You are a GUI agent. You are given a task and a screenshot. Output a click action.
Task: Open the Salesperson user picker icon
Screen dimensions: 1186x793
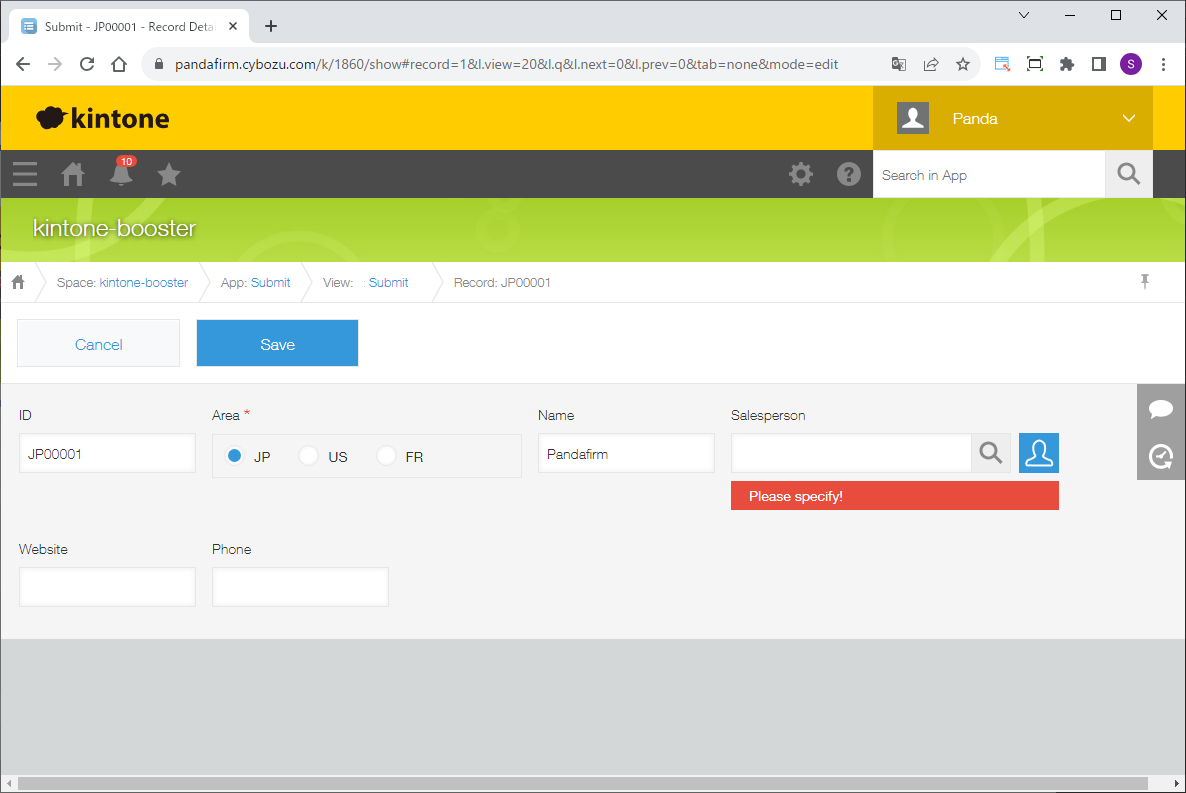point(1039,453)
